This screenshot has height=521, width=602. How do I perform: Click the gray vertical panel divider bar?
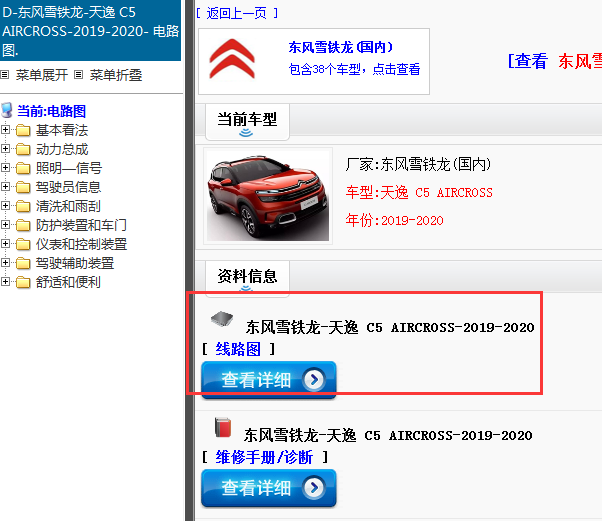point(190,260)
